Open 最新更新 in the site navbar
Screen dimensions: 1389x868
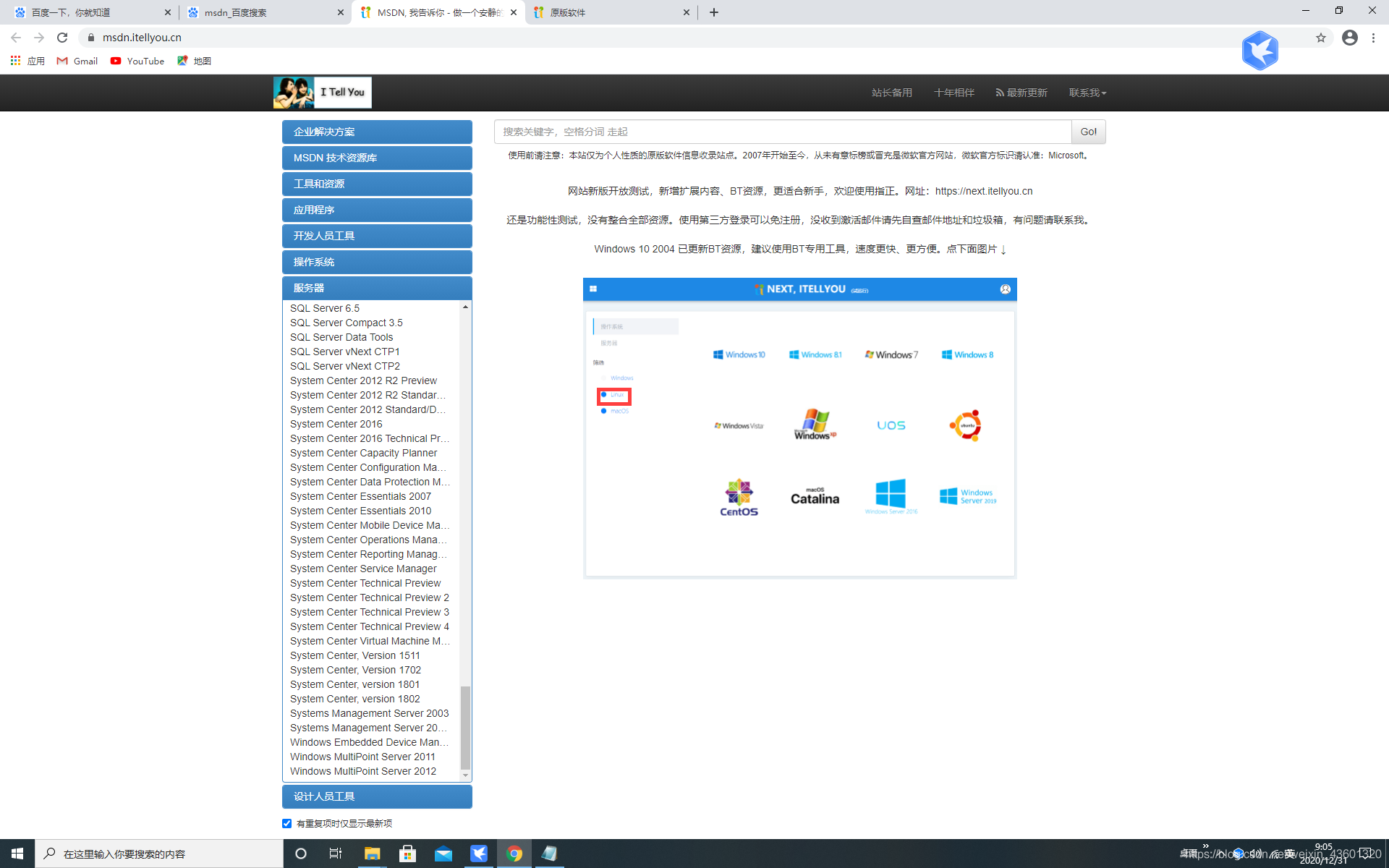(x=1021, y=93)
